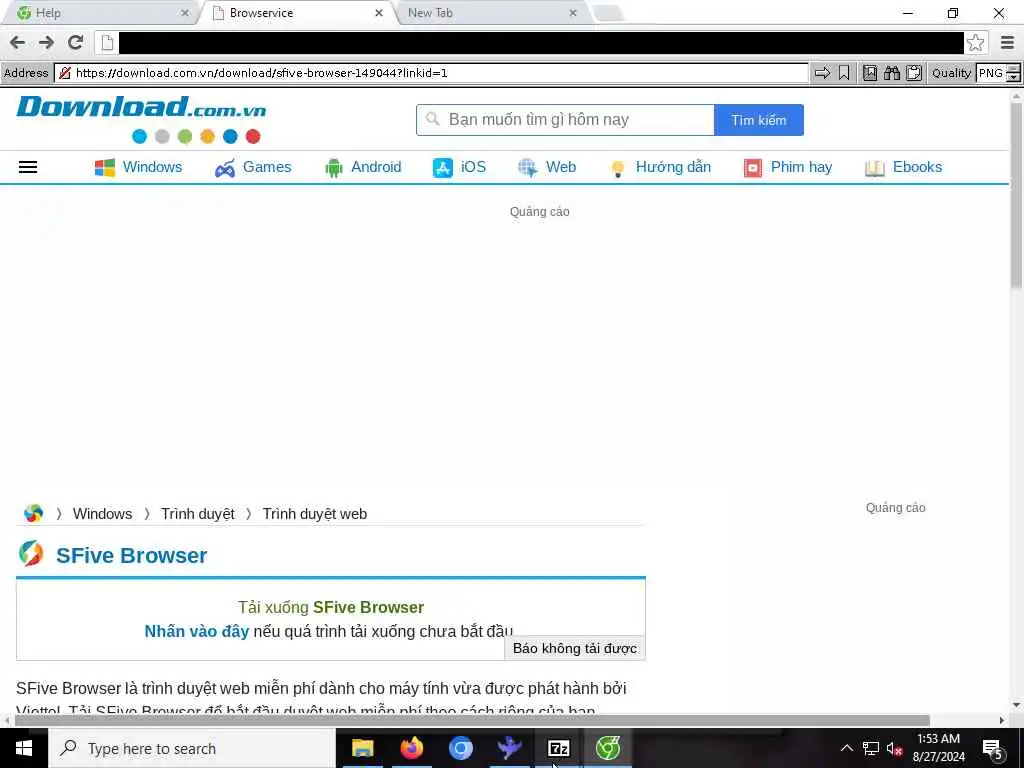Click the SFive Browser title heading link
This screenshot has height=768, width=1024.
(131, 555)
